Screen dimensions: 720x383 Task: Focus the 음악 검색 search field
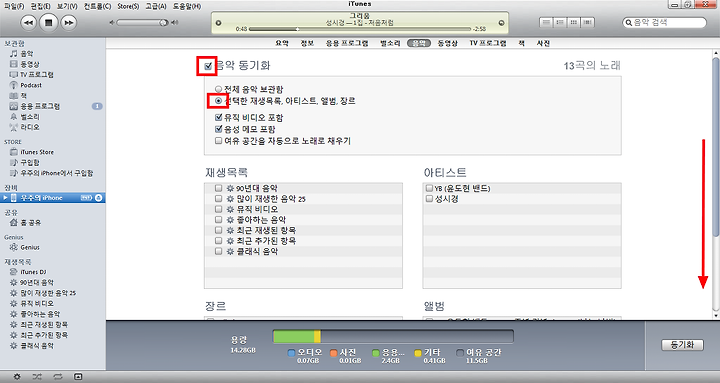click(x=664, y=23)
